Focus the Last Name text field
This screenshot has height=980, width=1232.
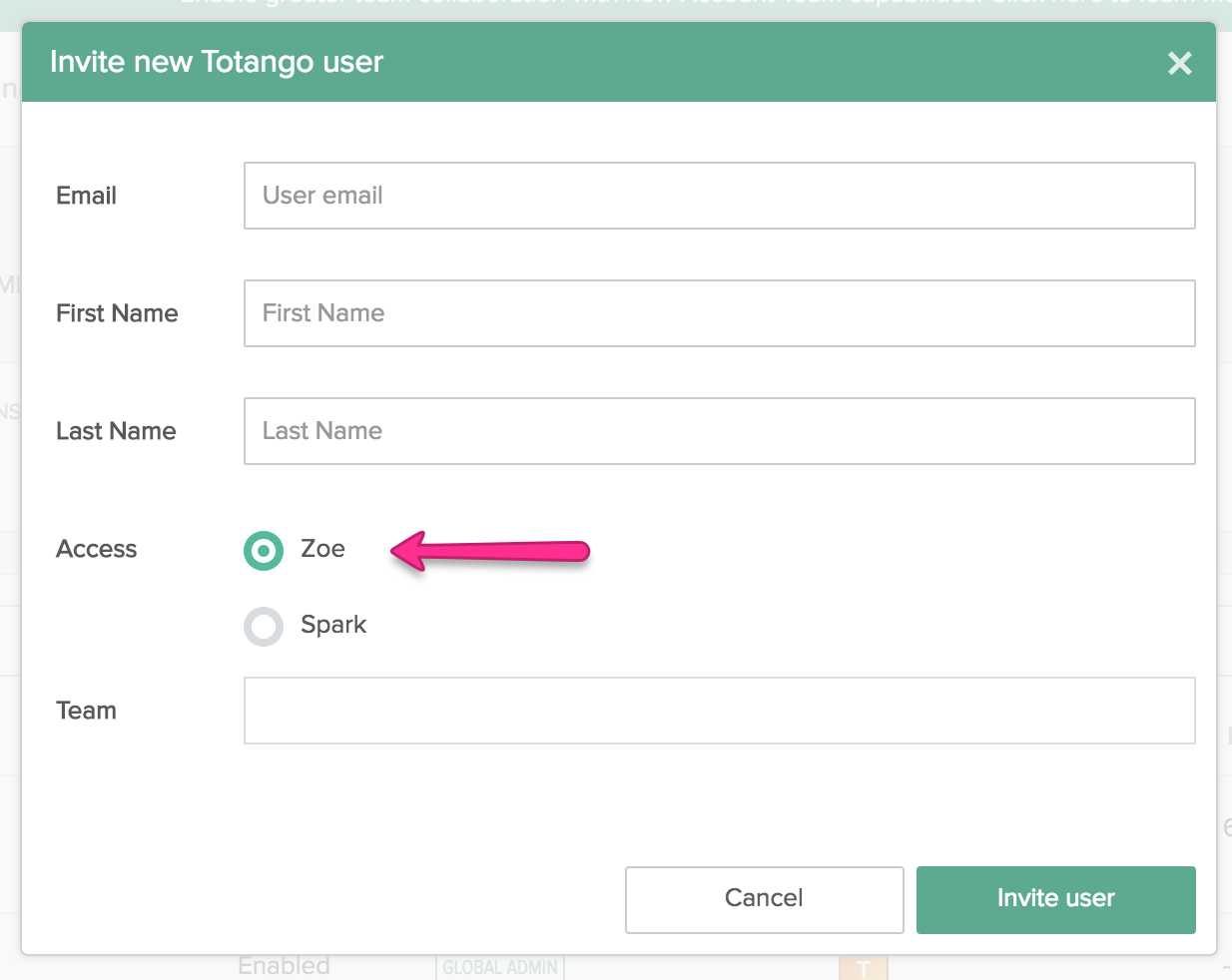point(720,431)
